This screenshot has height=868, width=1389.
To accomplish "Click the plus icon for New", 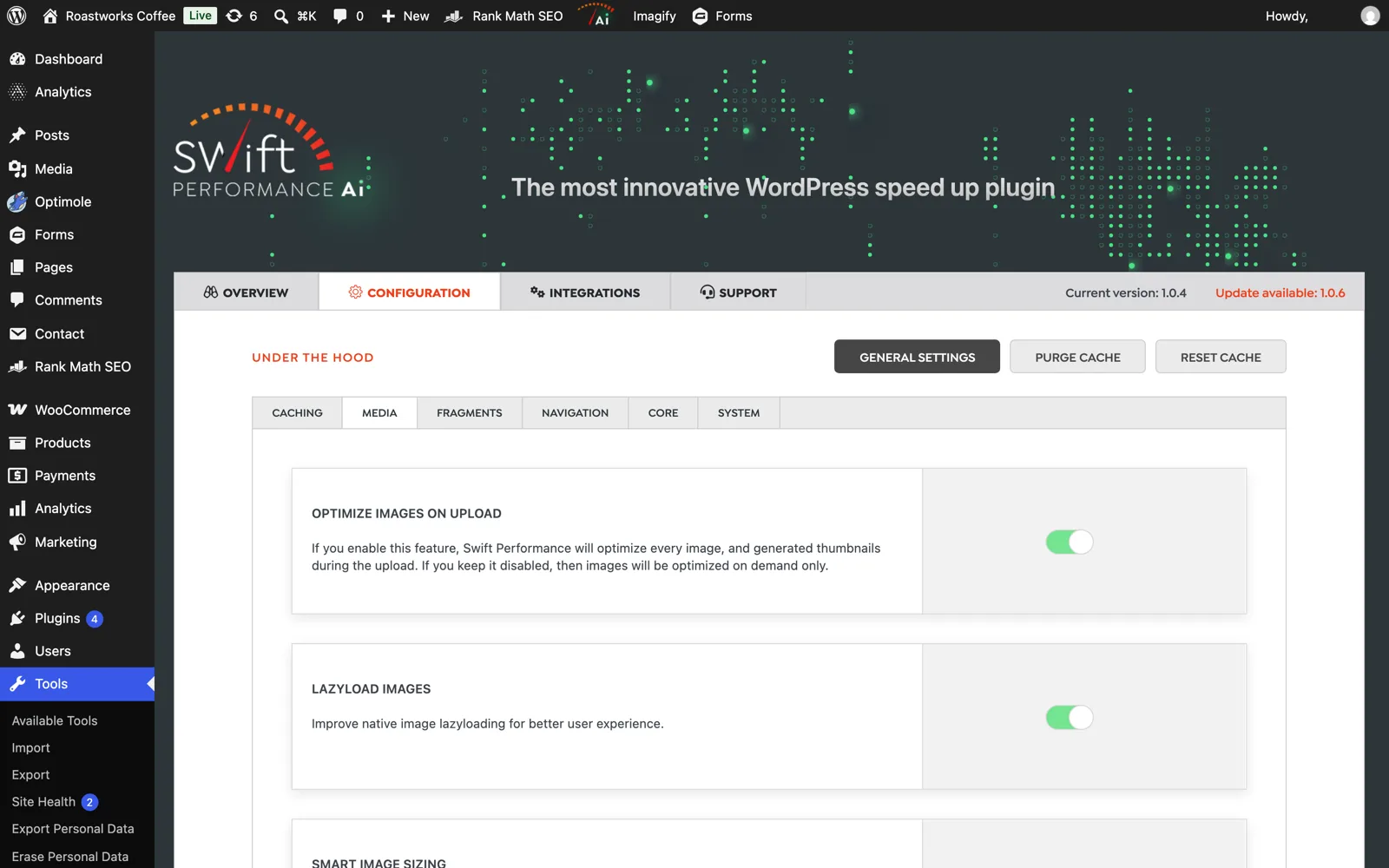I will [388, 16].
